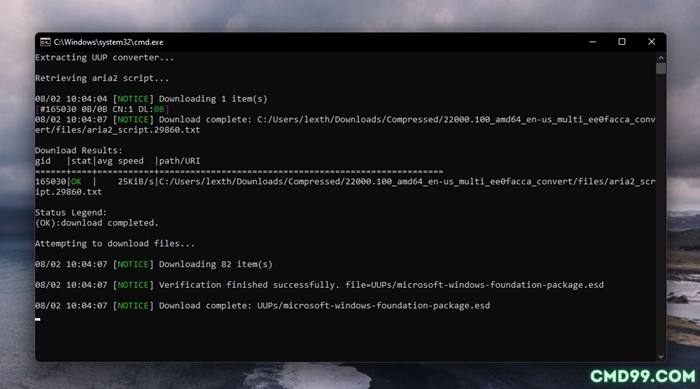Click the '#165030 0B/0B CN:1 DL:0B' progress line

(x=102, y=109)
